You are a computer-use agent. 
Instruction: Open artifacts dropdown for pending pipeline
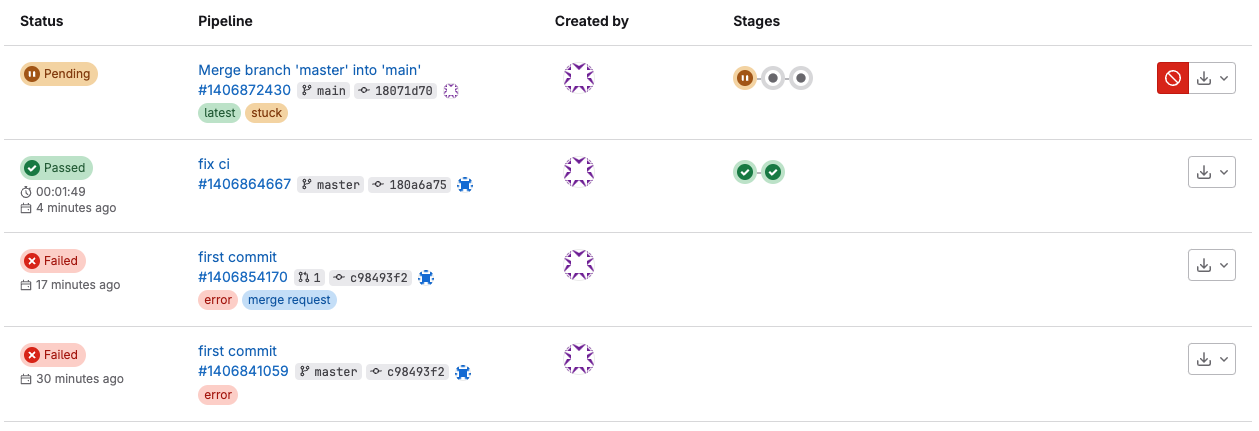[1212, 78]
